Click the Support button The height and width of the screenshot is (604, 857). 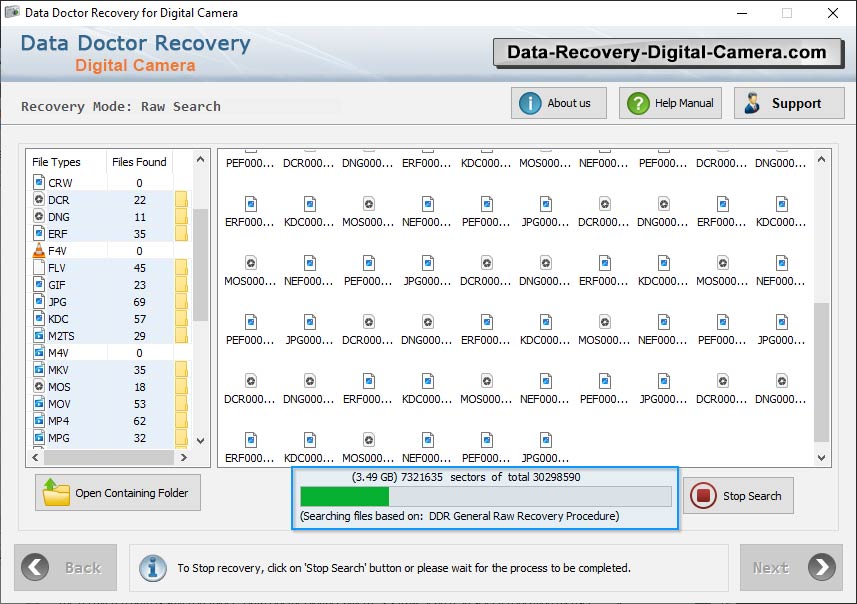point(789,103)
